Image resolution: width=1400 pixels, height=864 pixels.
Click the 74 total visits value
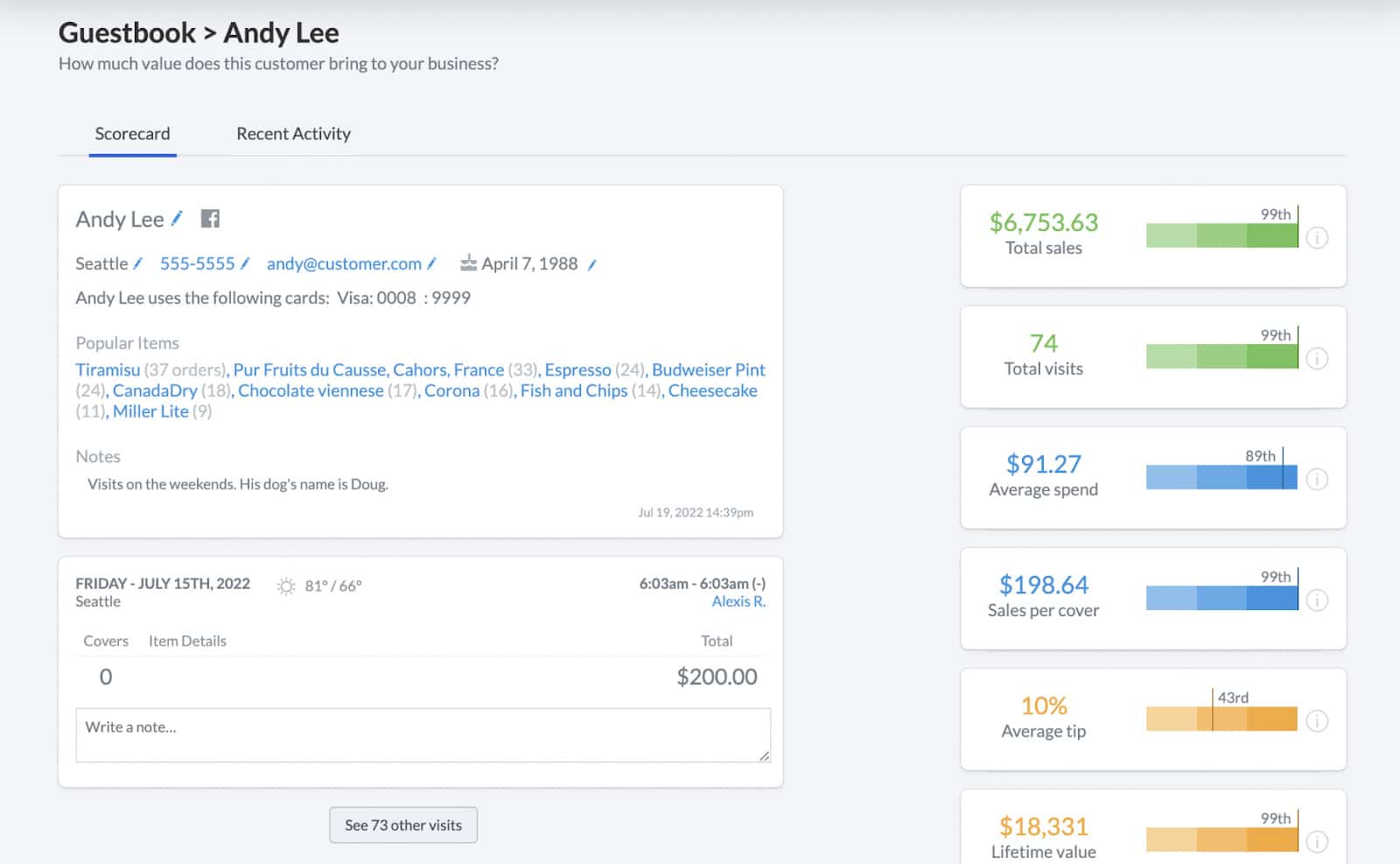click(x=1044, y=343)
